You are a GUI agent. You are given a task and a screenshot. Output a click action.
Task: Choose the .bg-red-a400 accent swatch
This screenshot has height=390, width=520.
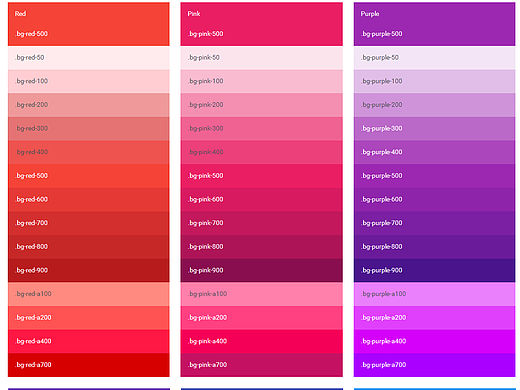coord(89,342)
